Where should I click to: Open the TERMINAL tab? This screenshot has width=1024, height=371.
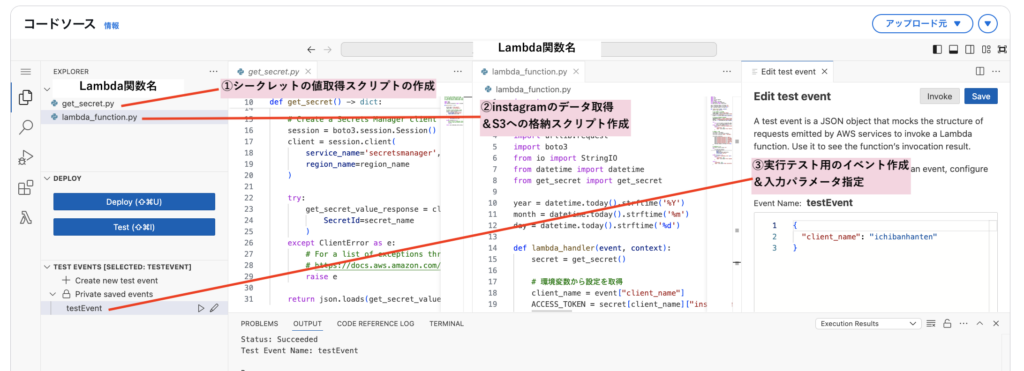[446, 323]
